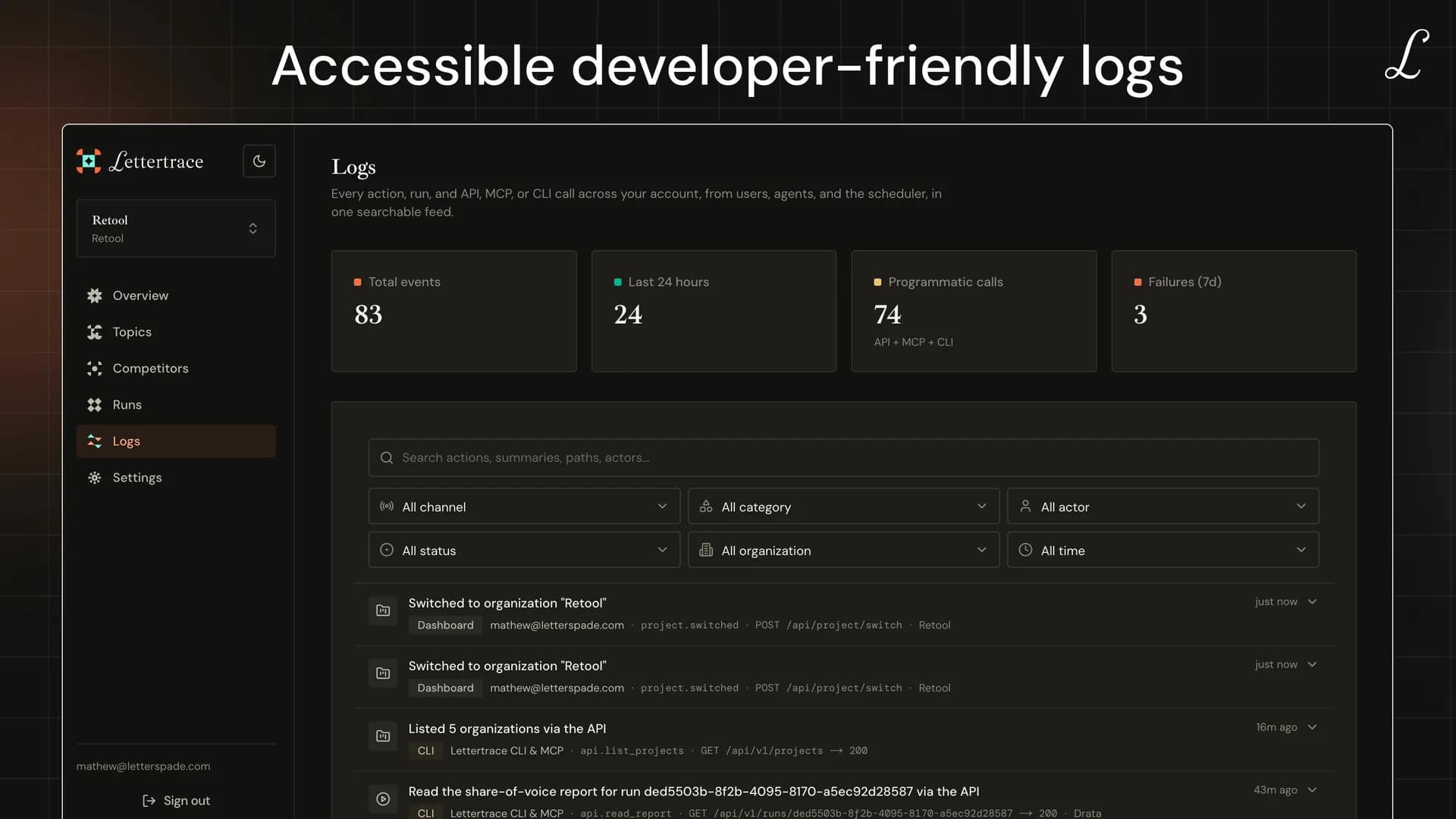
Task: Click the sign out arrow icon
Action: (149, 801)
